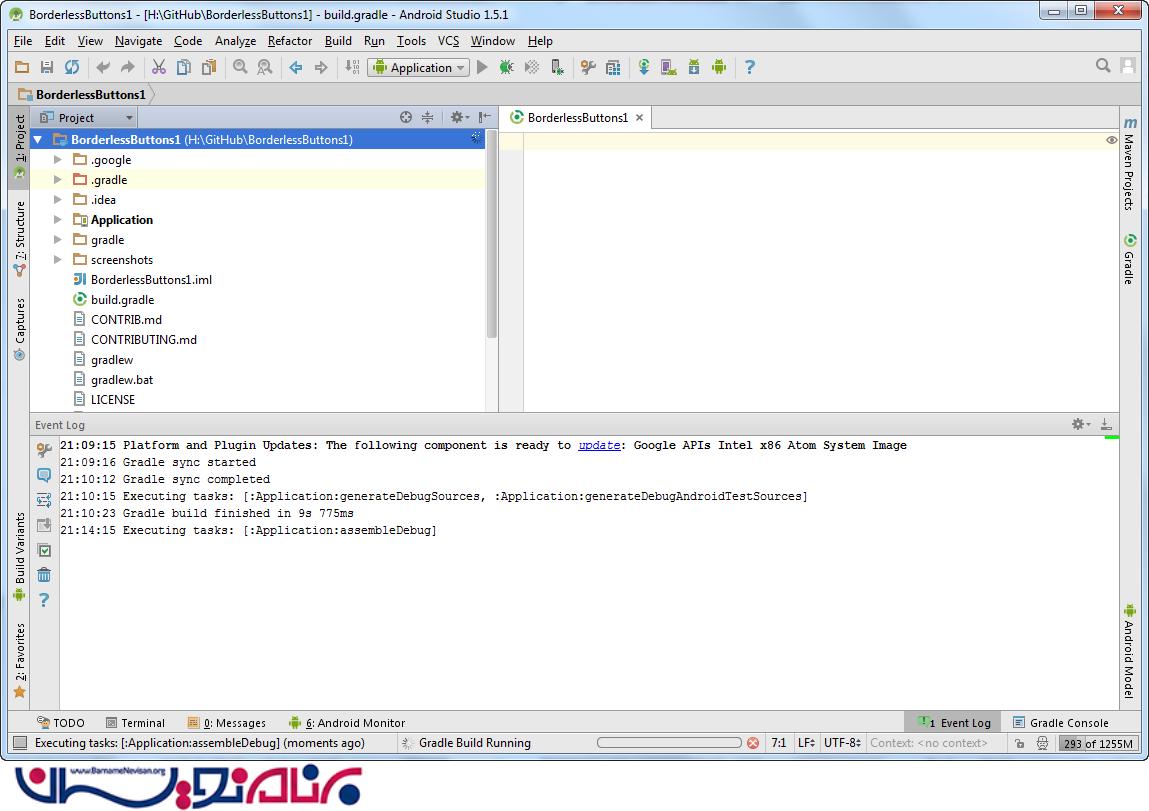Click the Replace magnifier icon
This screenshot has width=1149, height=811.
coord(265,67)
